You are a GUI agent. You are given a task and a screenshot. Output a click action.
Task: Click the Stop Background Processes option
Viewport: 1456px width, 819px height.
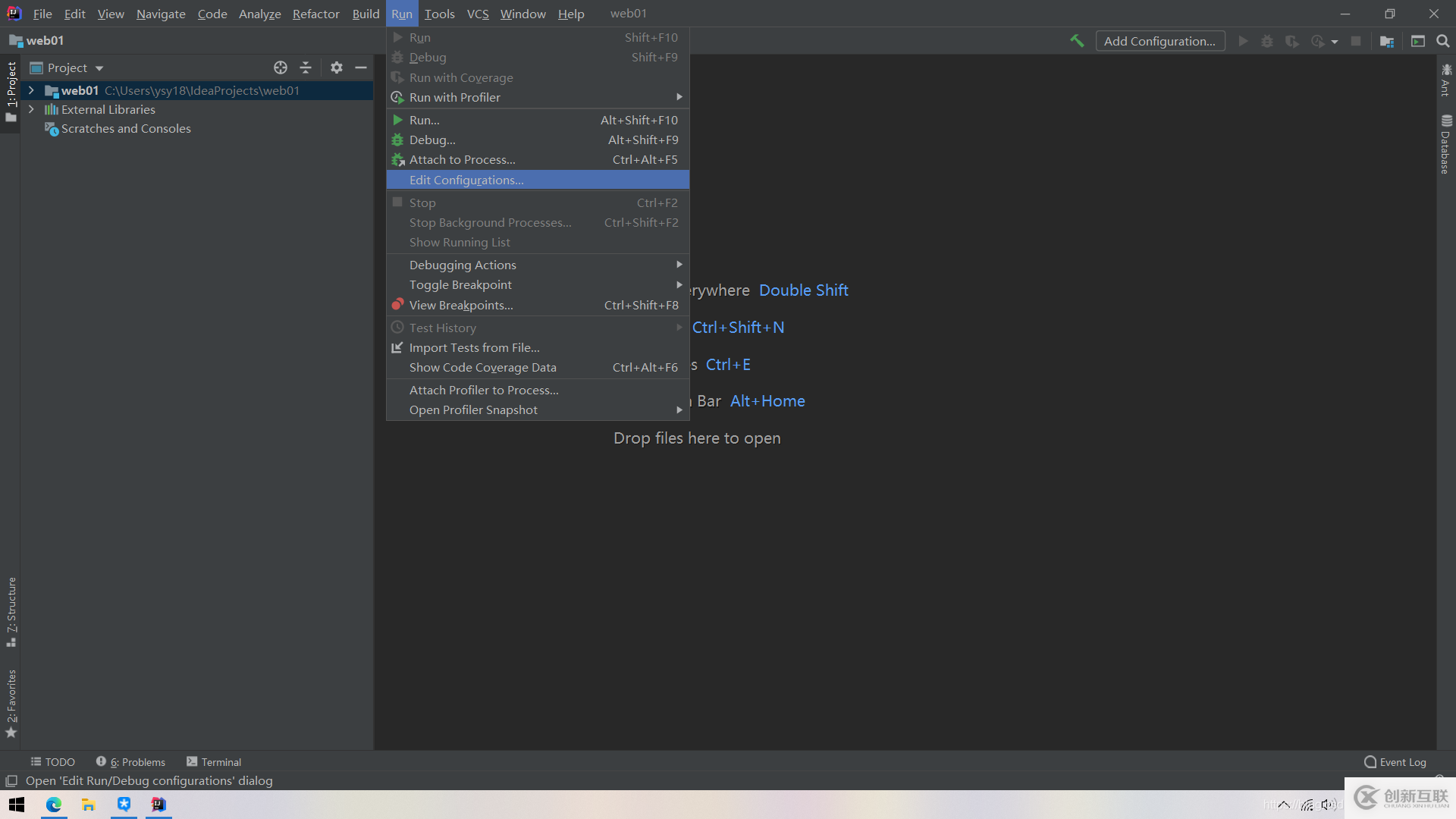[x=489, y=222]
